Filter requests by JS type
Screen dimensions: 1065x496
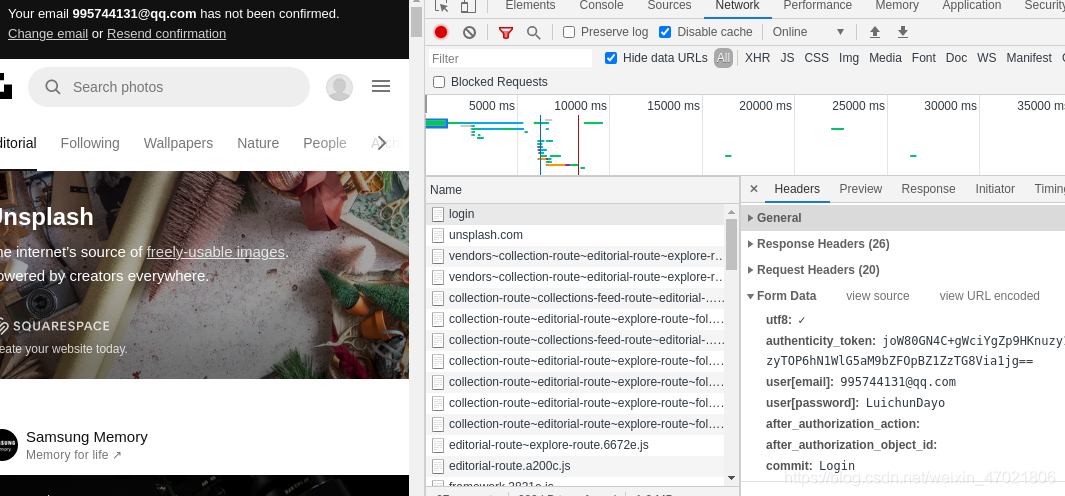787,58
